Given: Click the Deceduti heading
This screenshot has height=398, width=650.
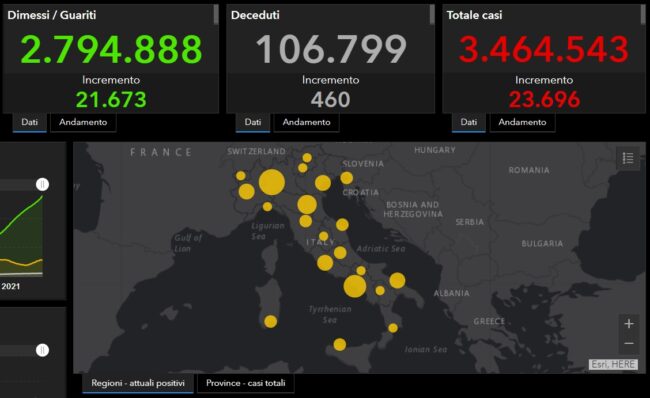Looking at the screenshot, I should [255, 15].
